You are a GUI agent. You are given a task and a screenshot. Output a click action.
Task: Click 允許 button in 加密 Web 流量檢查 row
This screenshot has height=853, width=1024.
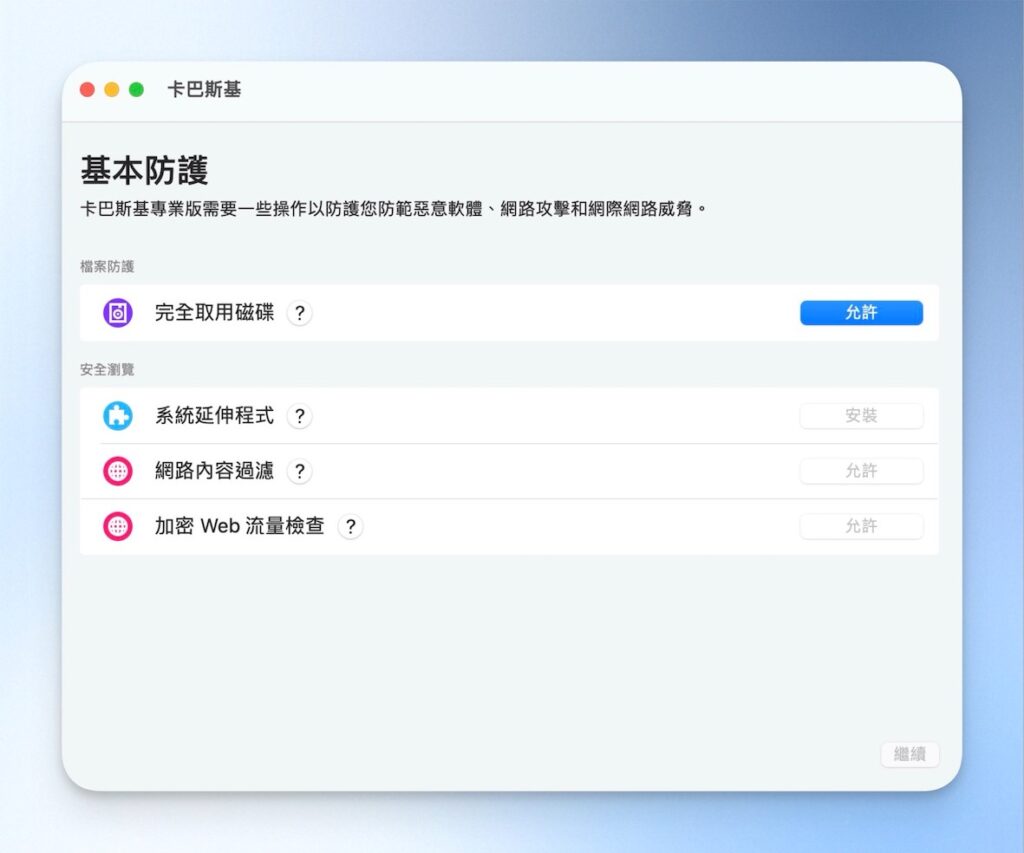pyautogui.click(x=861, y=526)
